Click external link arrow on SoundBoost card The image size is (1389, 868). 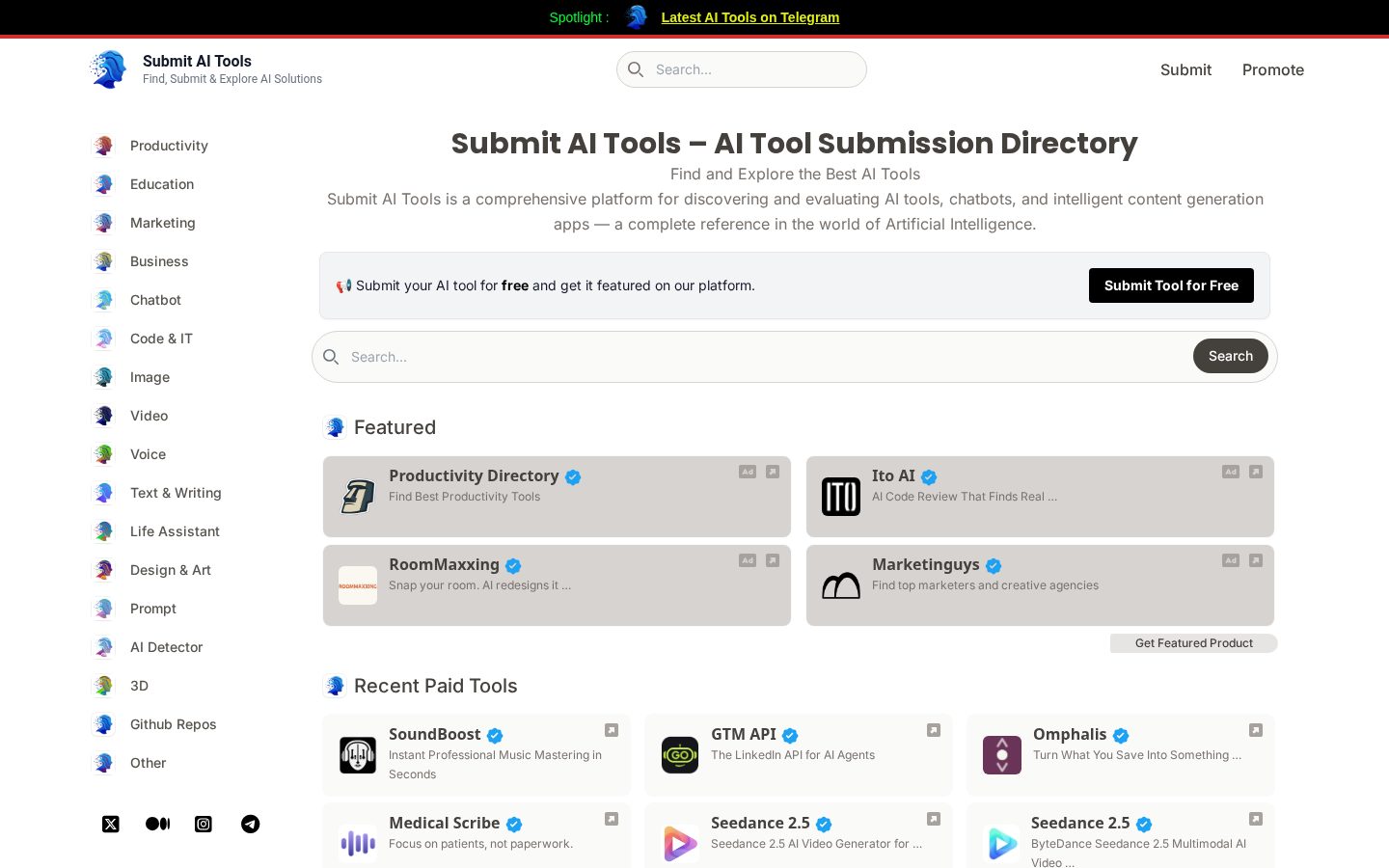(612, 730)
